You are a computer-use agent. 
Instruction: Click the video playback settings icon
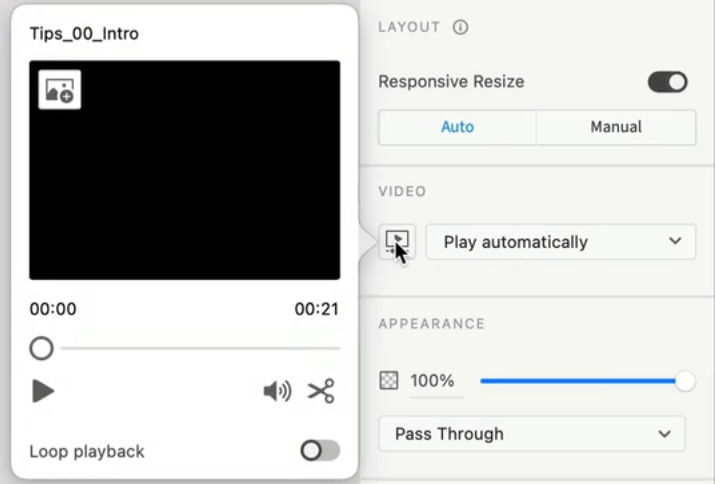tap(397, 241)
